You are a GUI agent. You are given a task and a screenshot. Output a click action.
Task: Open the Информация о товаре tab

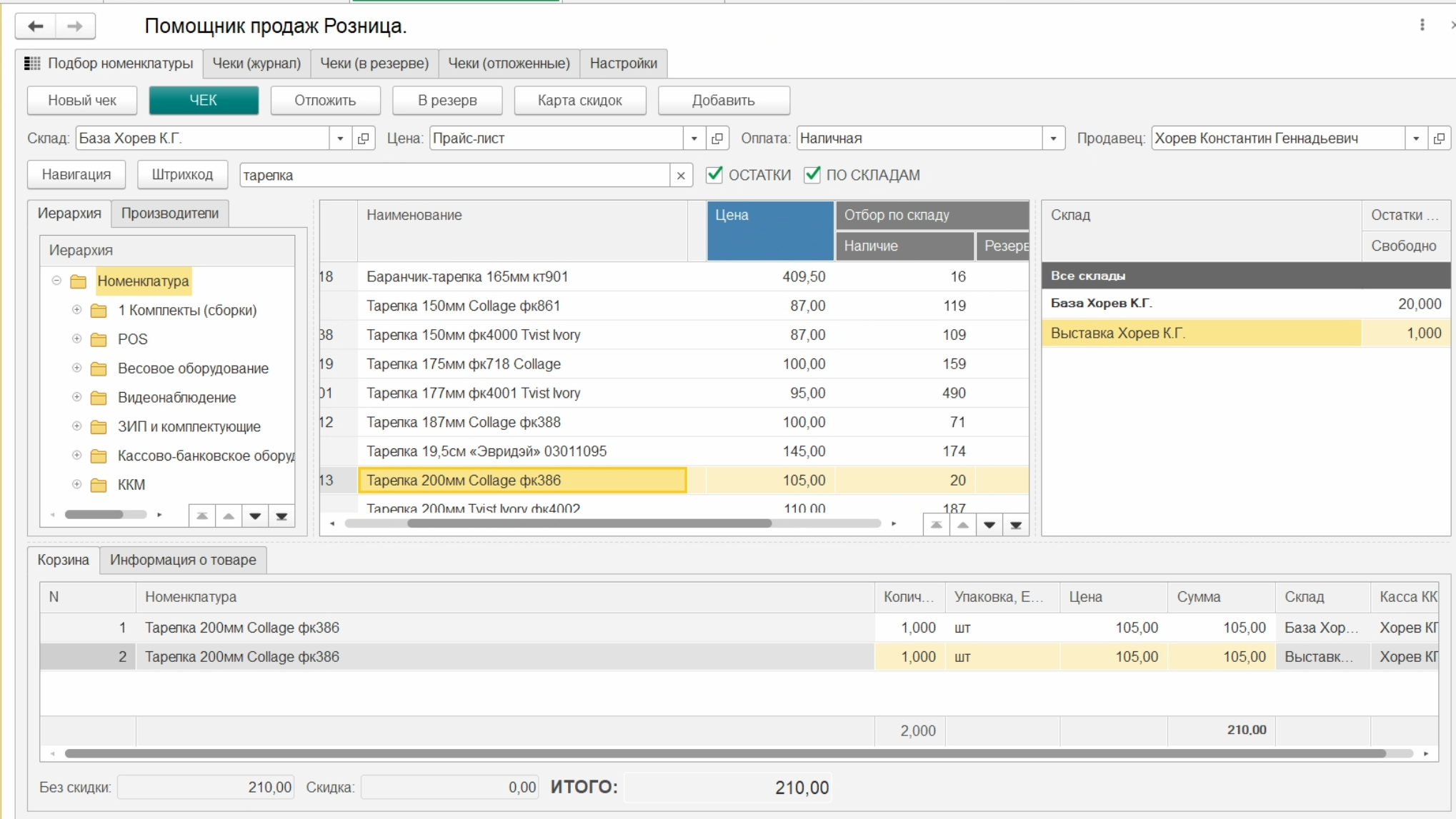click(x=183, y=560)
